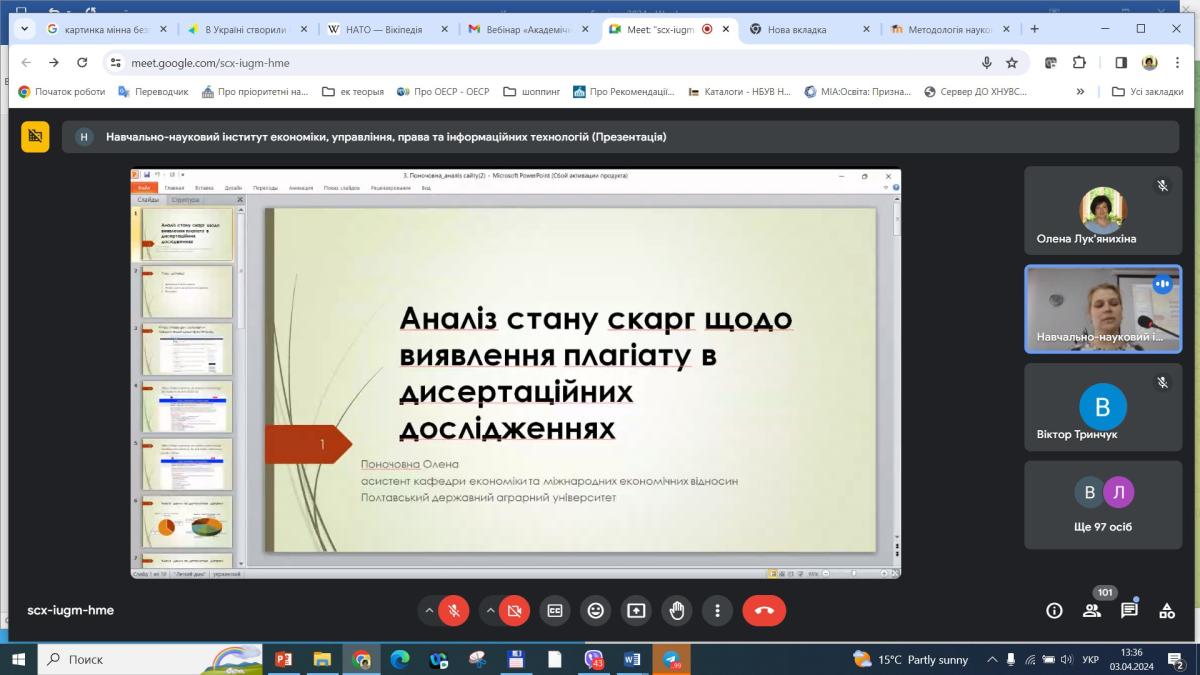
Task: Click the raise hand icon
Action: click(677, 610)
